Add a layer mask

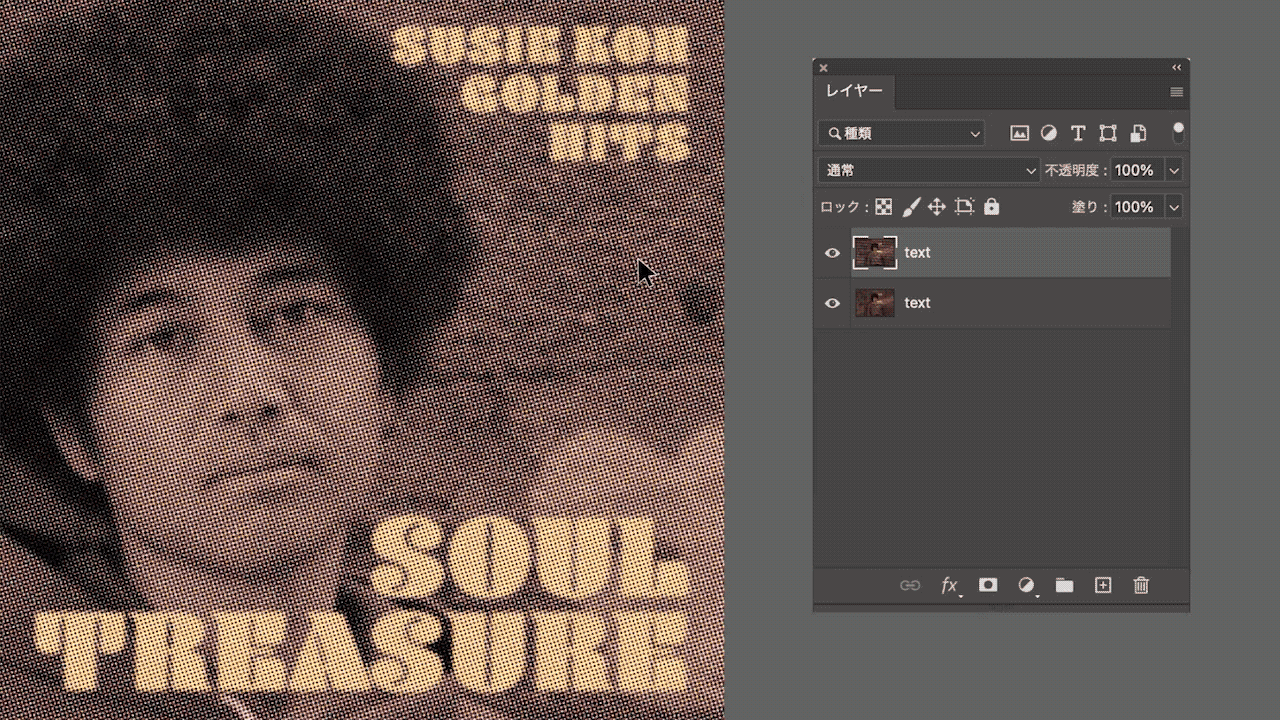(988, 585)
